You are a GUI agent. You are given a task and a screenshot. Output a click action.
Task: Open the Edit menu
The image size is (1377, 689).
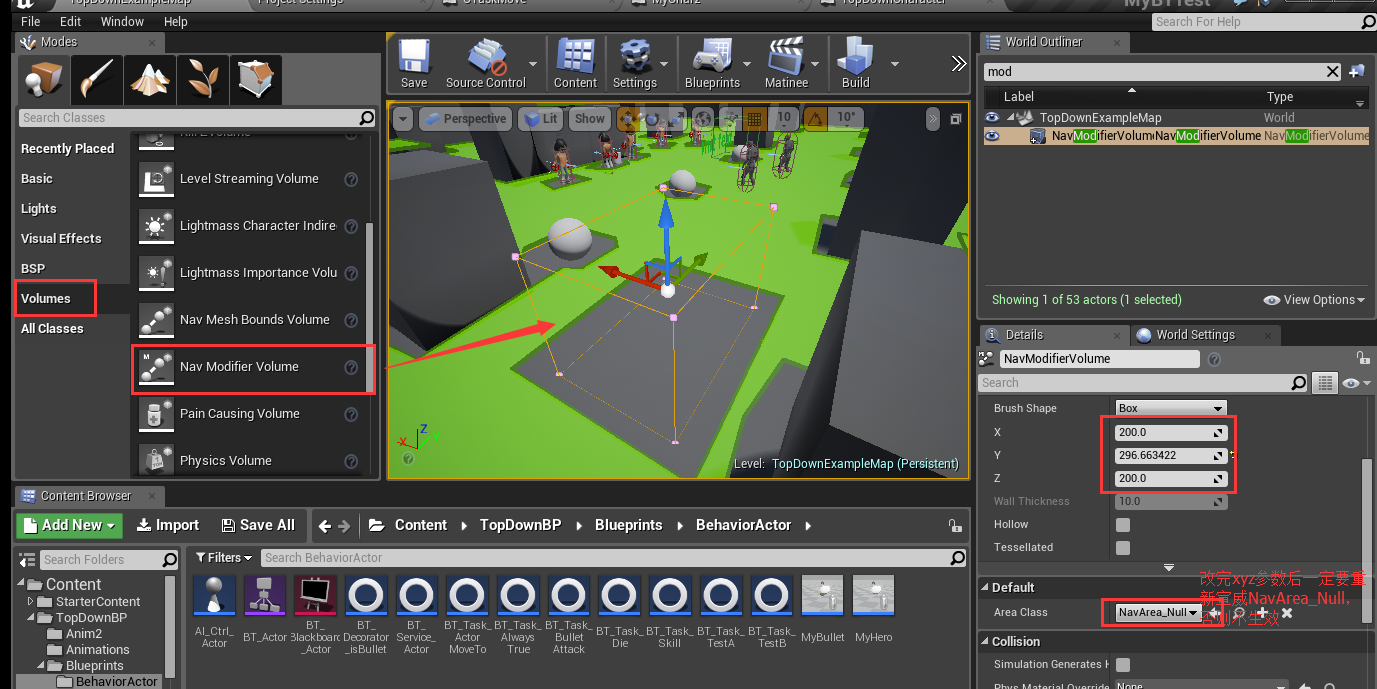[71, 21]
